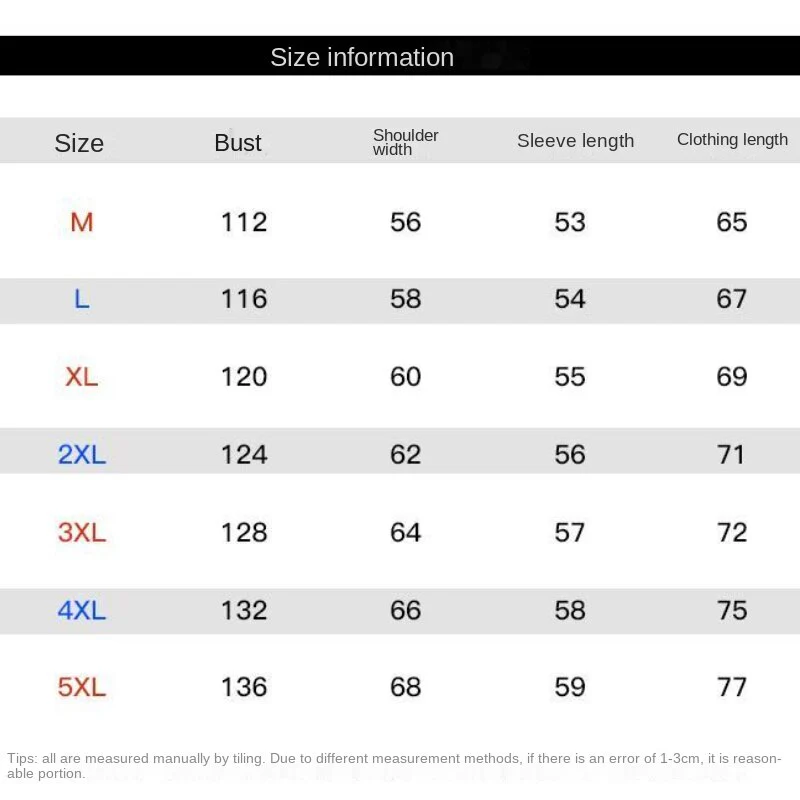Click the Size information title banner
Image resolution: width=800 pixels, height=800 pixels.
click(x=400, y=56)
